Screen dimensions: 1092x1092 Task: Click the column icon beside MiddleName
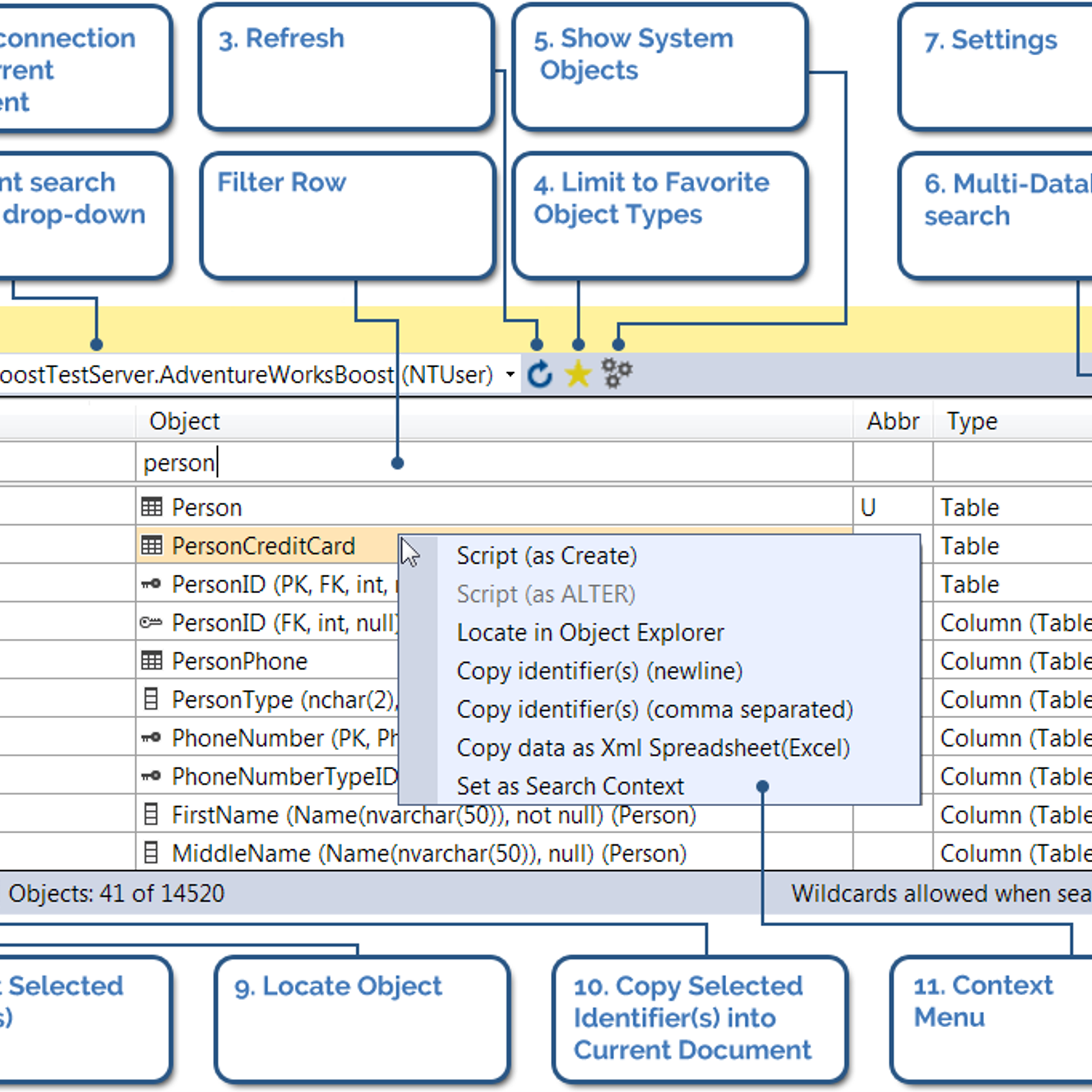pos(152,852)
